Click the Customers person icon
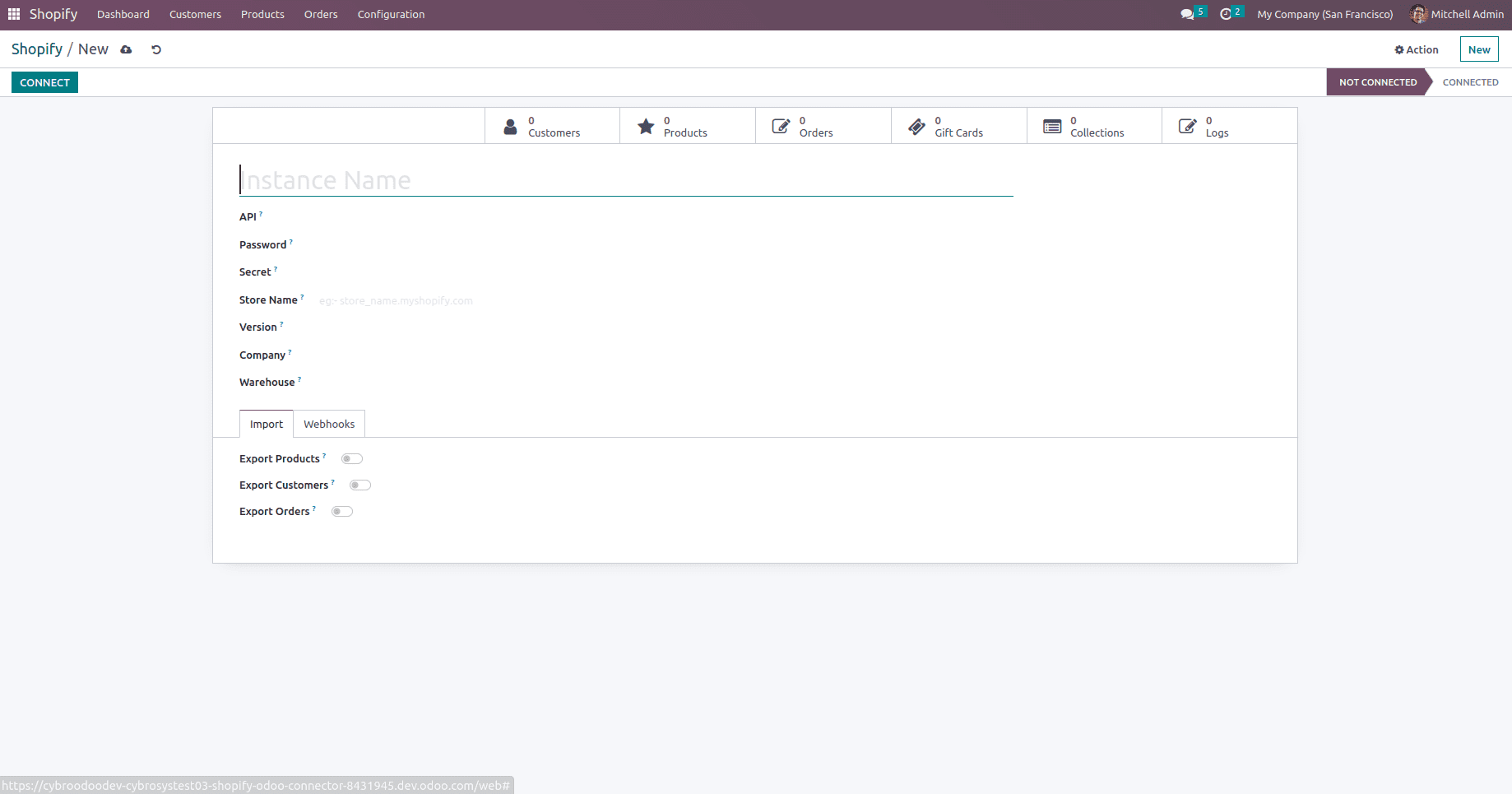Screen dimensions: 1512x794 [x=511, y=127]
